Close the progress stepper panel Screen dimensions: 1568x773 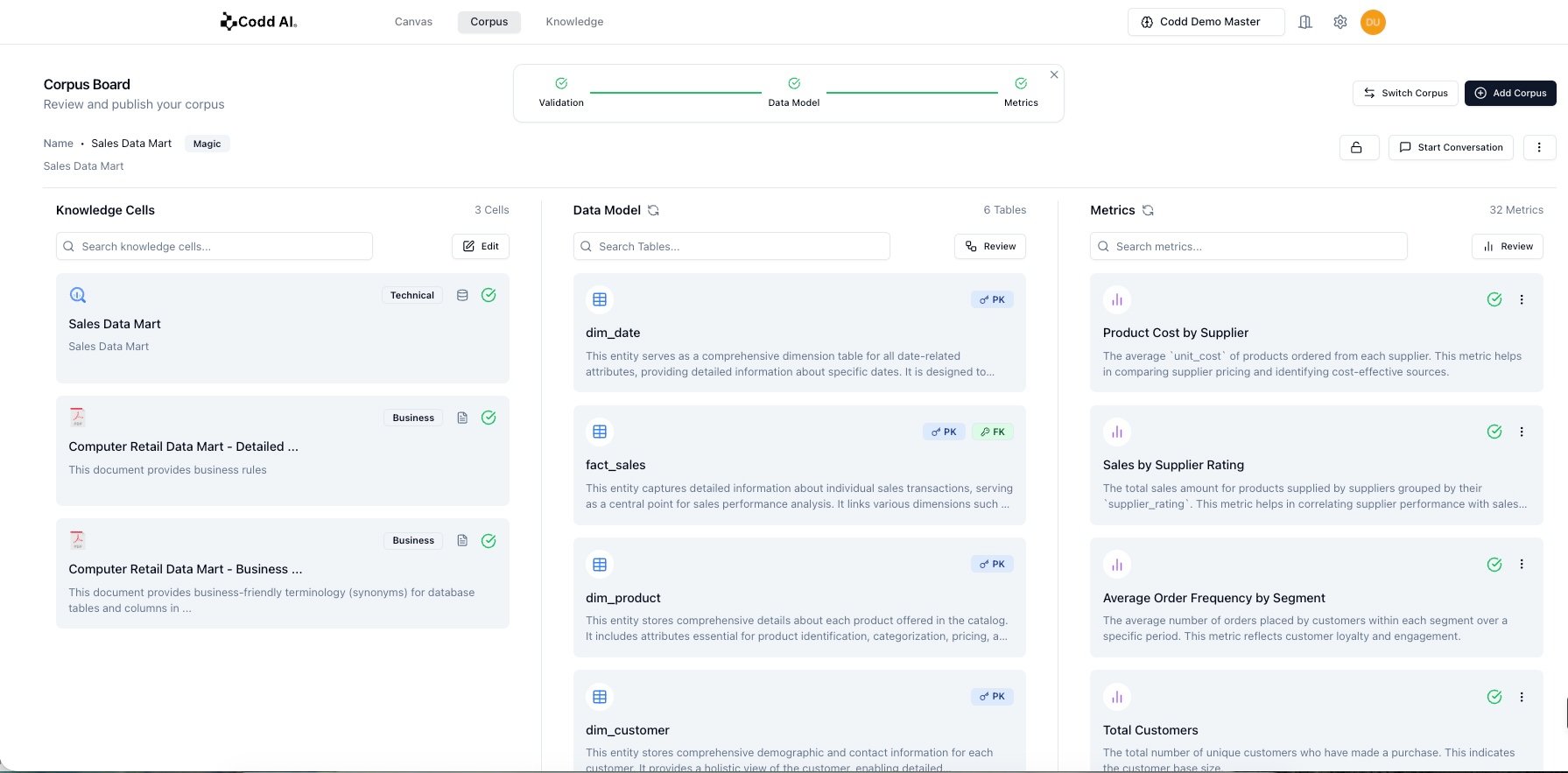(x=1054, y=74)
